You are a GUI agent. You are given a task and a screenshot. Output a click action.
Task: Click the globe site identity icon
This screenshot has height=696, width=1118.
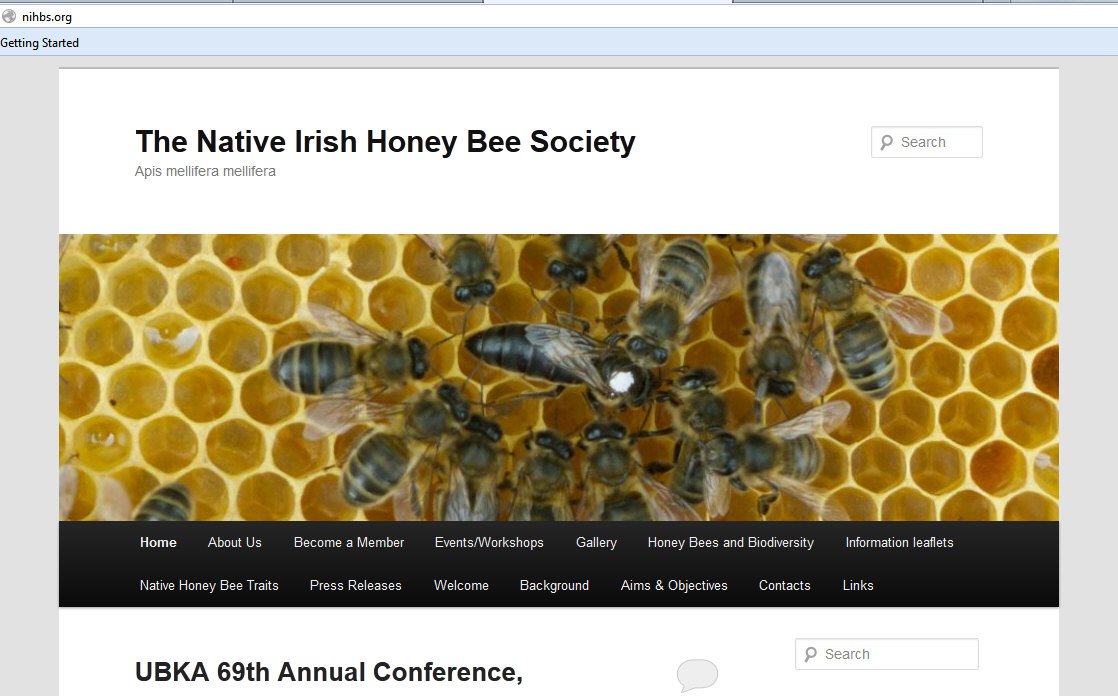9,16
